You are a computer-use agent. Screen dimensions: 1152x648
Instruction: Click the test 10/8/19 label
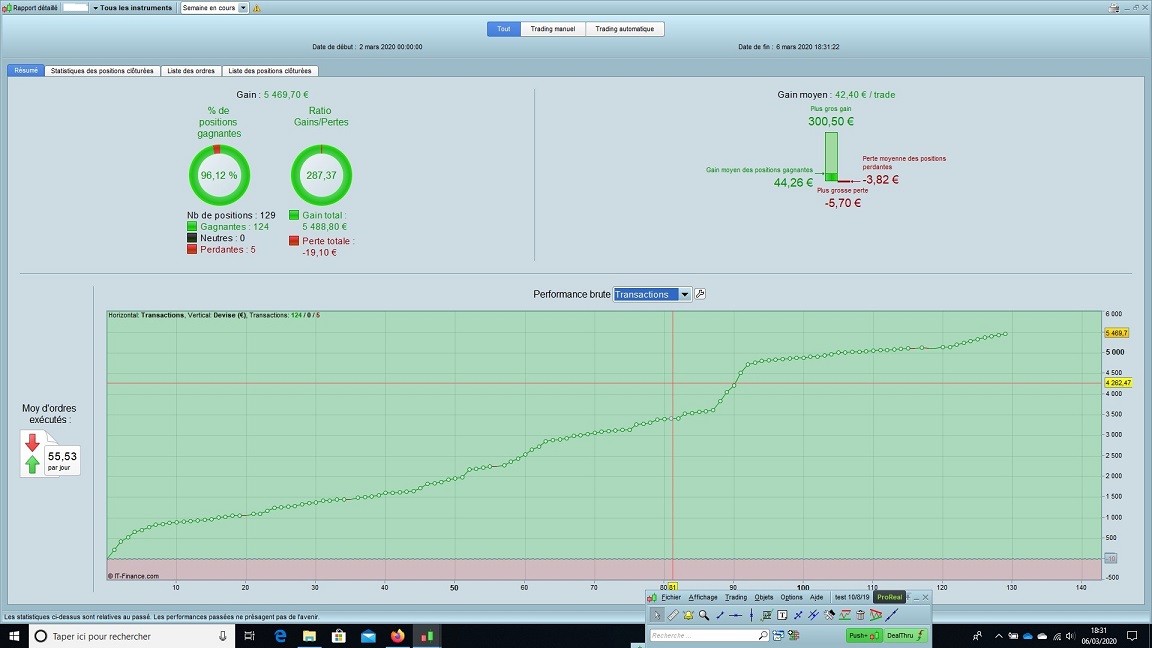coord(852,597)
